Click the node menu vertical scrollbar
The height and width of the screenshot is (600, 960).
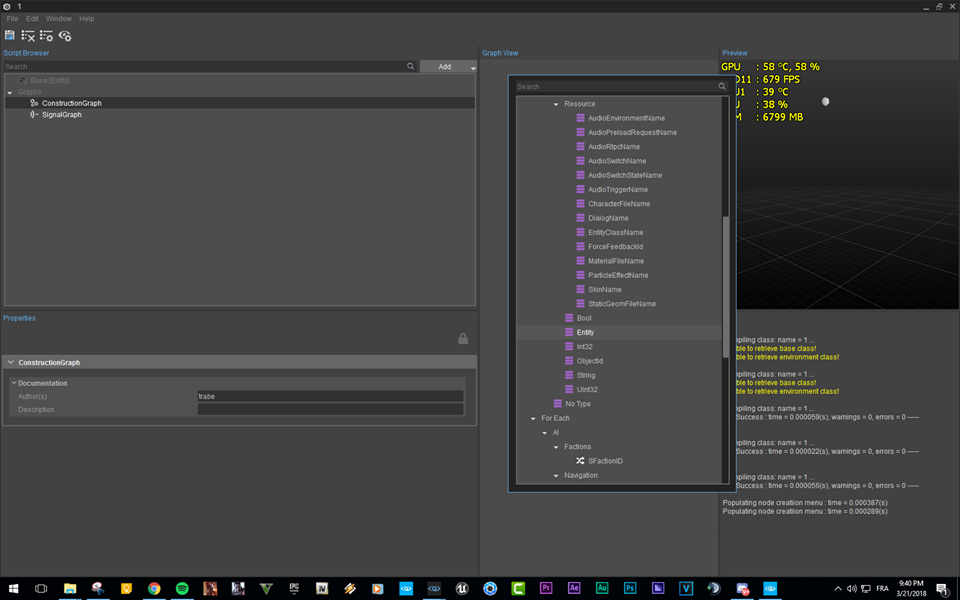(x=726, y=287)
